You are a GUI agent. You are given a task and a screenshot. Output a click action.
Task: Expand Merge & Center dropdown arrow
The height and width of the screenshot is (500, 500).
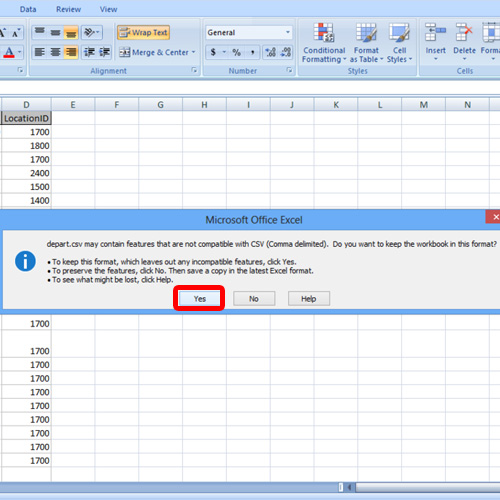click(x=193, y=52)
